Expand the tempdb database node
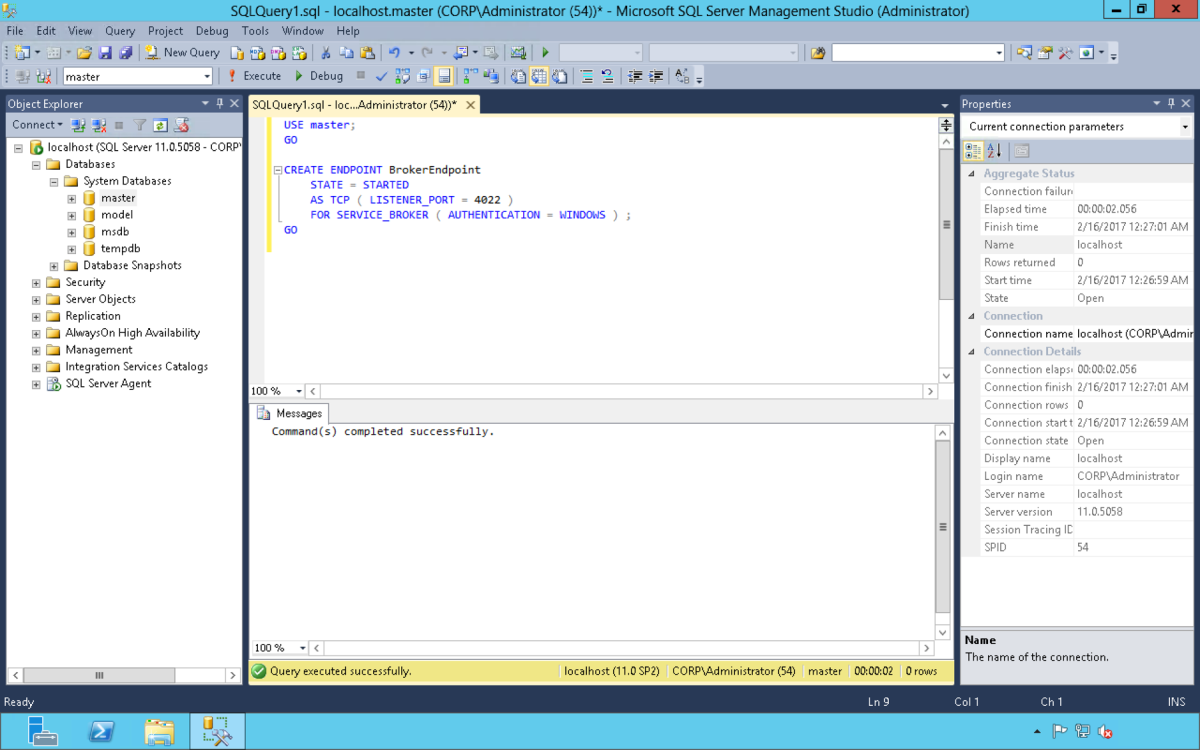 [72, 249]
